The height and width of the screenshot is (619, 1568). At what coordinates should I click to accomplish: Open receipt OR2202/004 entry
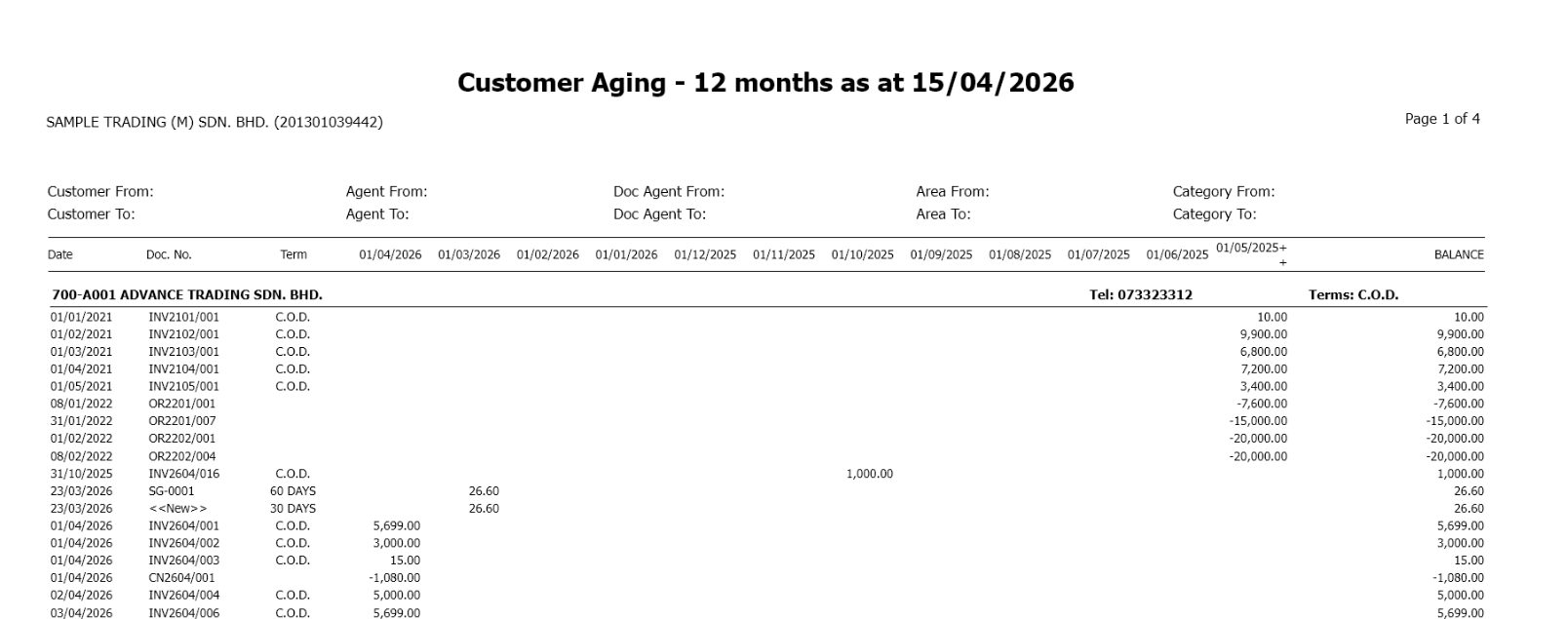[x=182, y=456]
